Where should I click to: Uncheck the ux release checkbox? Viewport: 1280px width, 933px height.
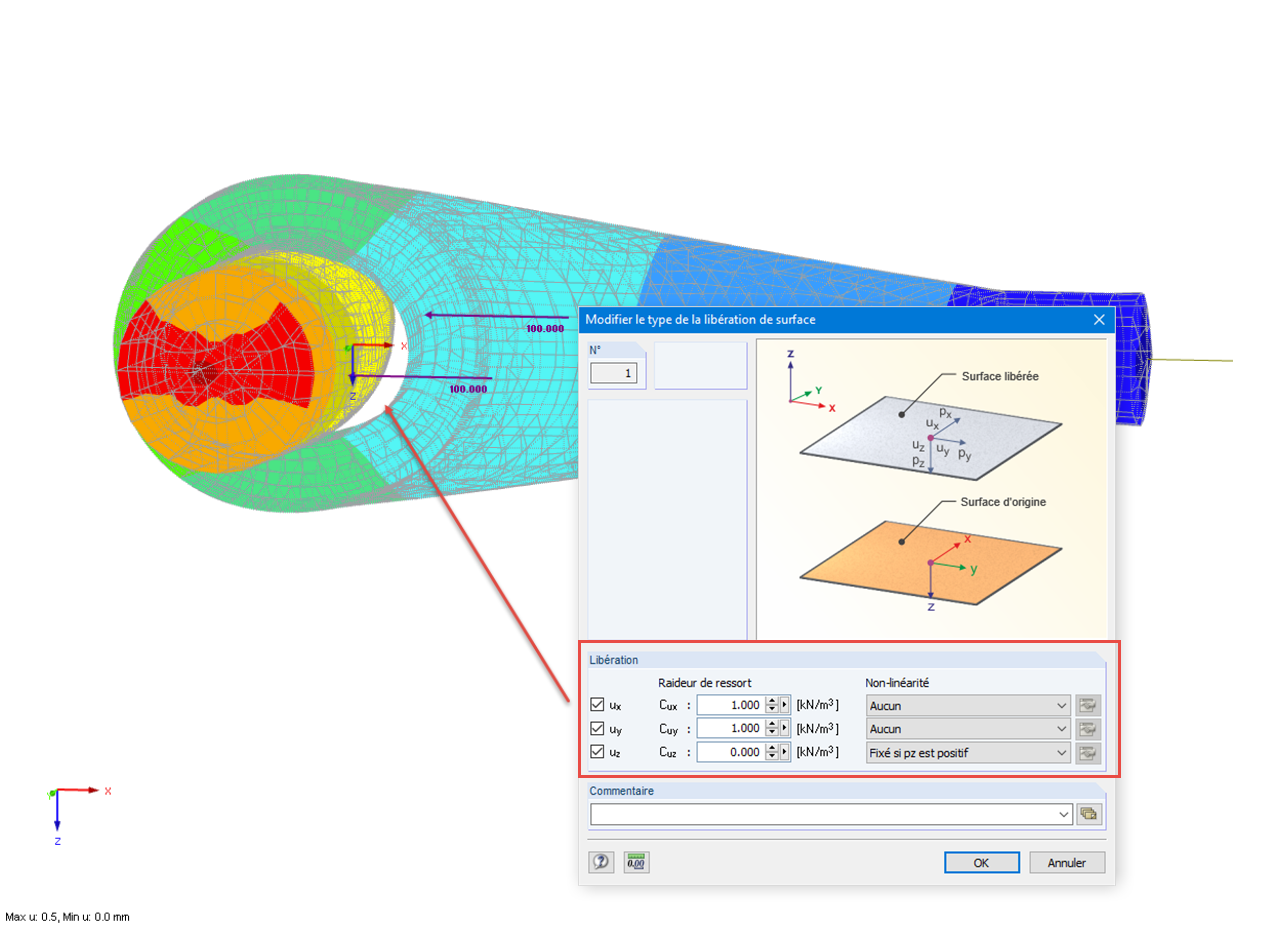(598, 705)
